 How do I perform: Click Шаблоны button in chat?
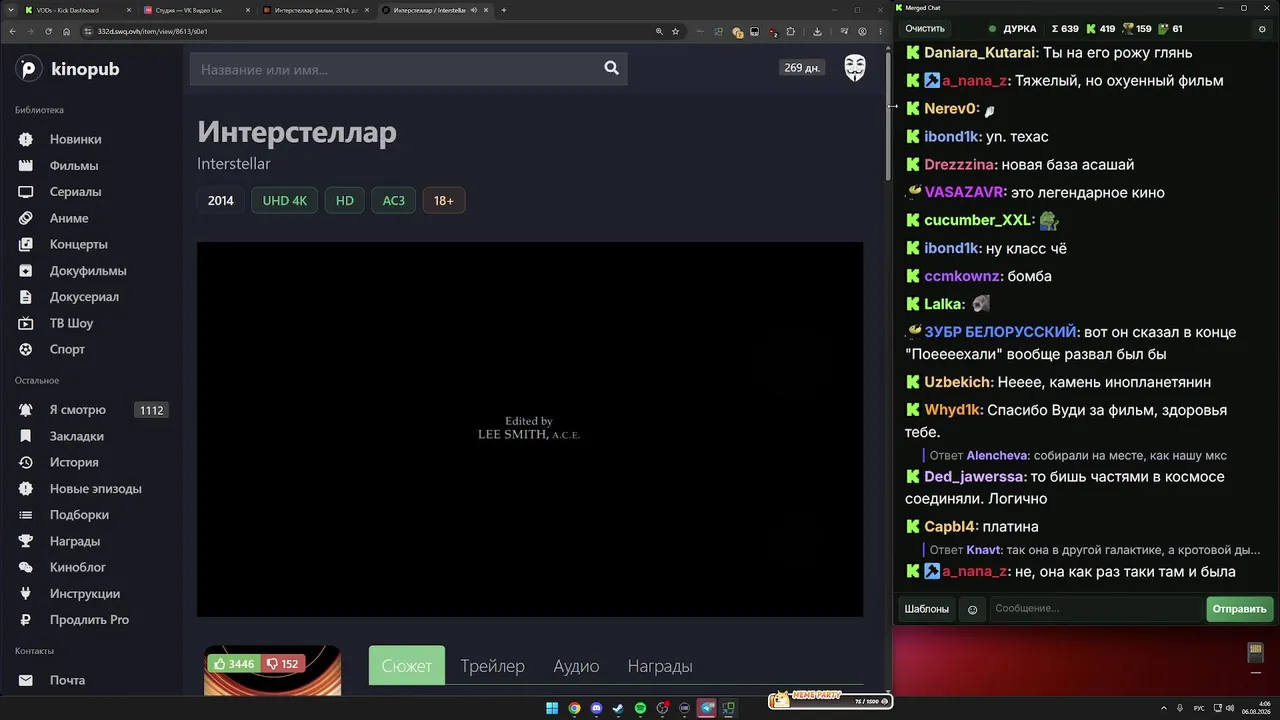tap(927, 609)
